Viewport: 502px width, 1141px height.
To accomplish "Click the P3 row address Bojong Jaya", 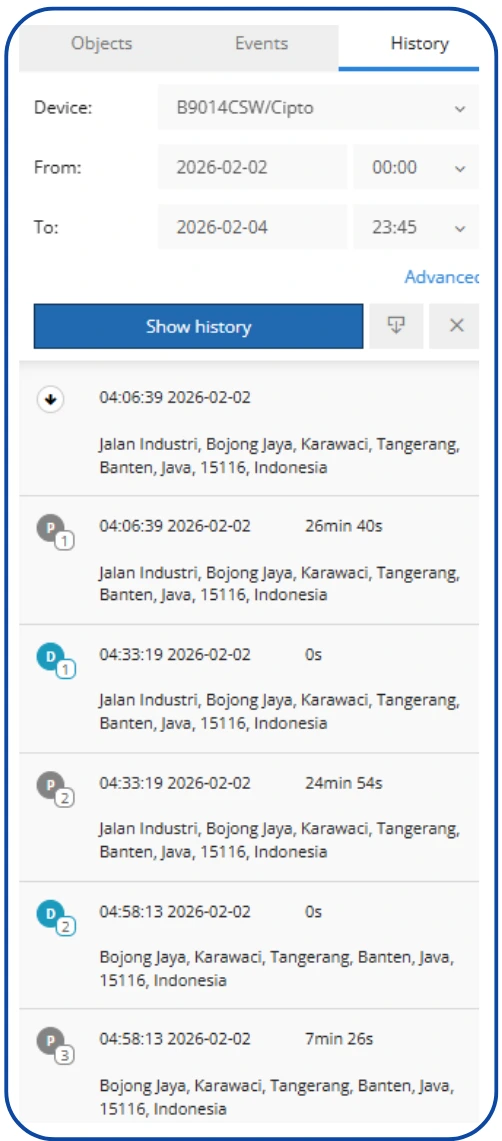I will pos(276,1099).
